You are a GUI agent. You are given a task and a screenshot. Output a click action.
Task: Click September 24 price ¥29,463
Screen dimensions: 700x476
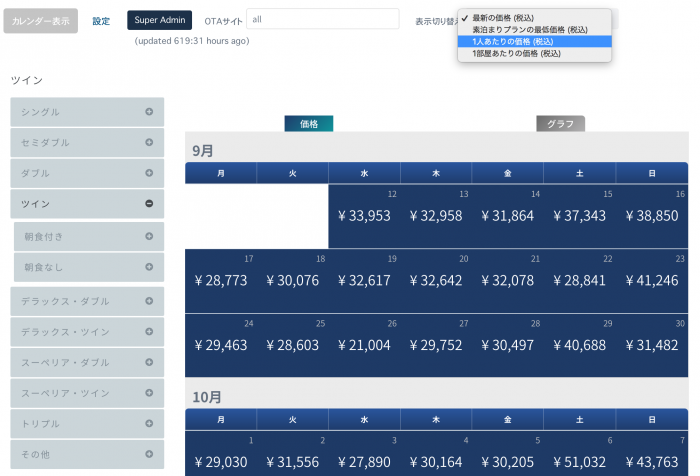(x=221, y=345)
